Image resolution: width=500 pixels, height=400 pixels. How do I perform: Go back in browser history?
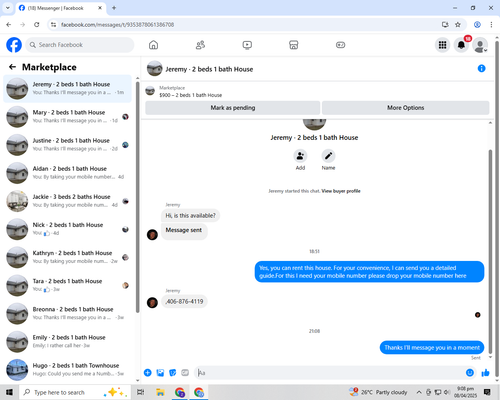[x=9, y=24]
